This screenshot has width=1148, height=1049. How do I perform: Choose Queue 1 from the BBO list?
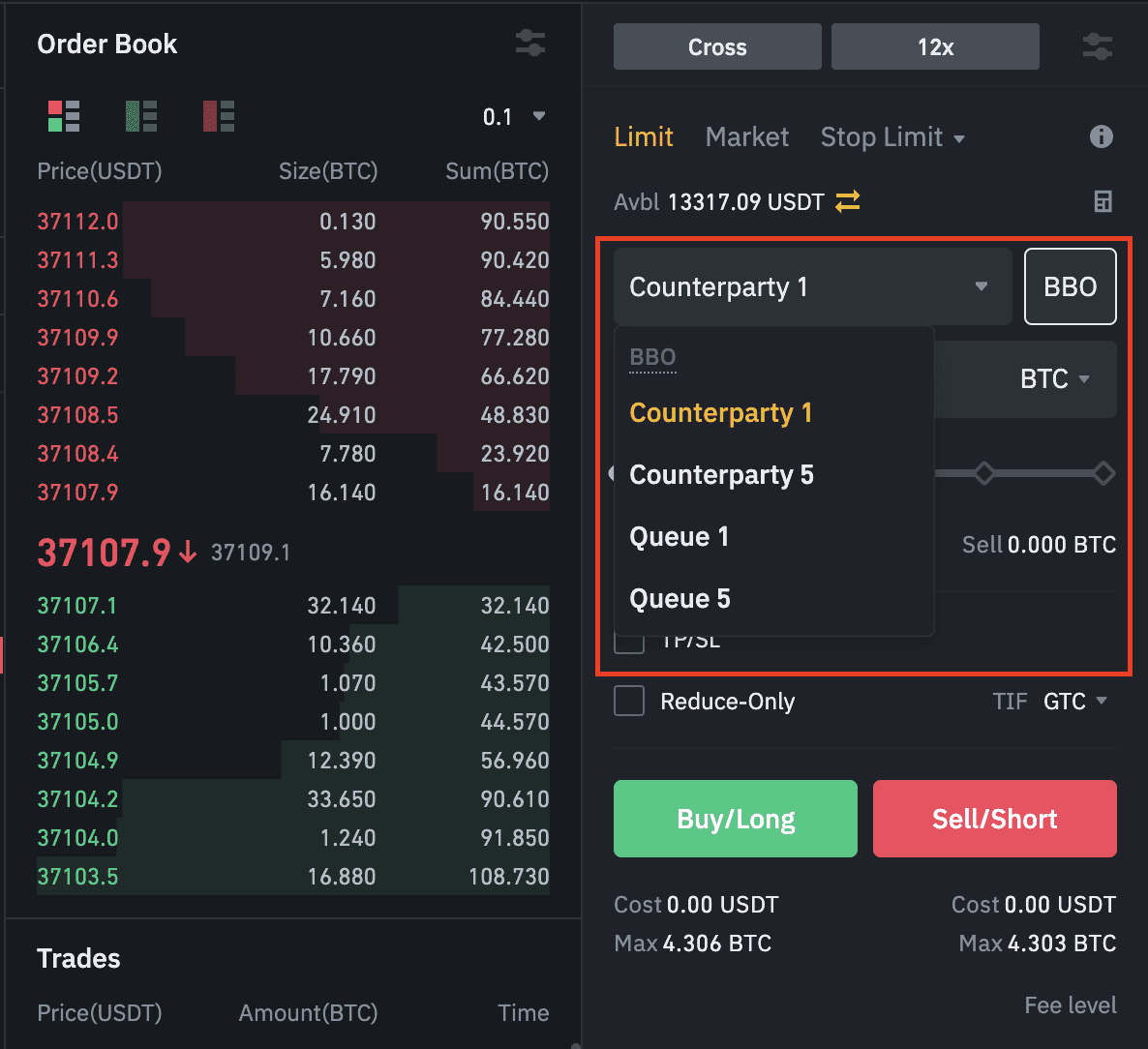point(679,536)
